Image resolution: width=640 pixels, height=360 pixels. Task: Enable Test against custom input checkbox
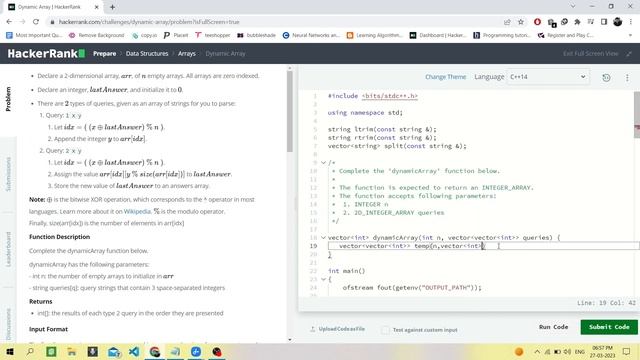pyautogui.click(x=385, y=330)
